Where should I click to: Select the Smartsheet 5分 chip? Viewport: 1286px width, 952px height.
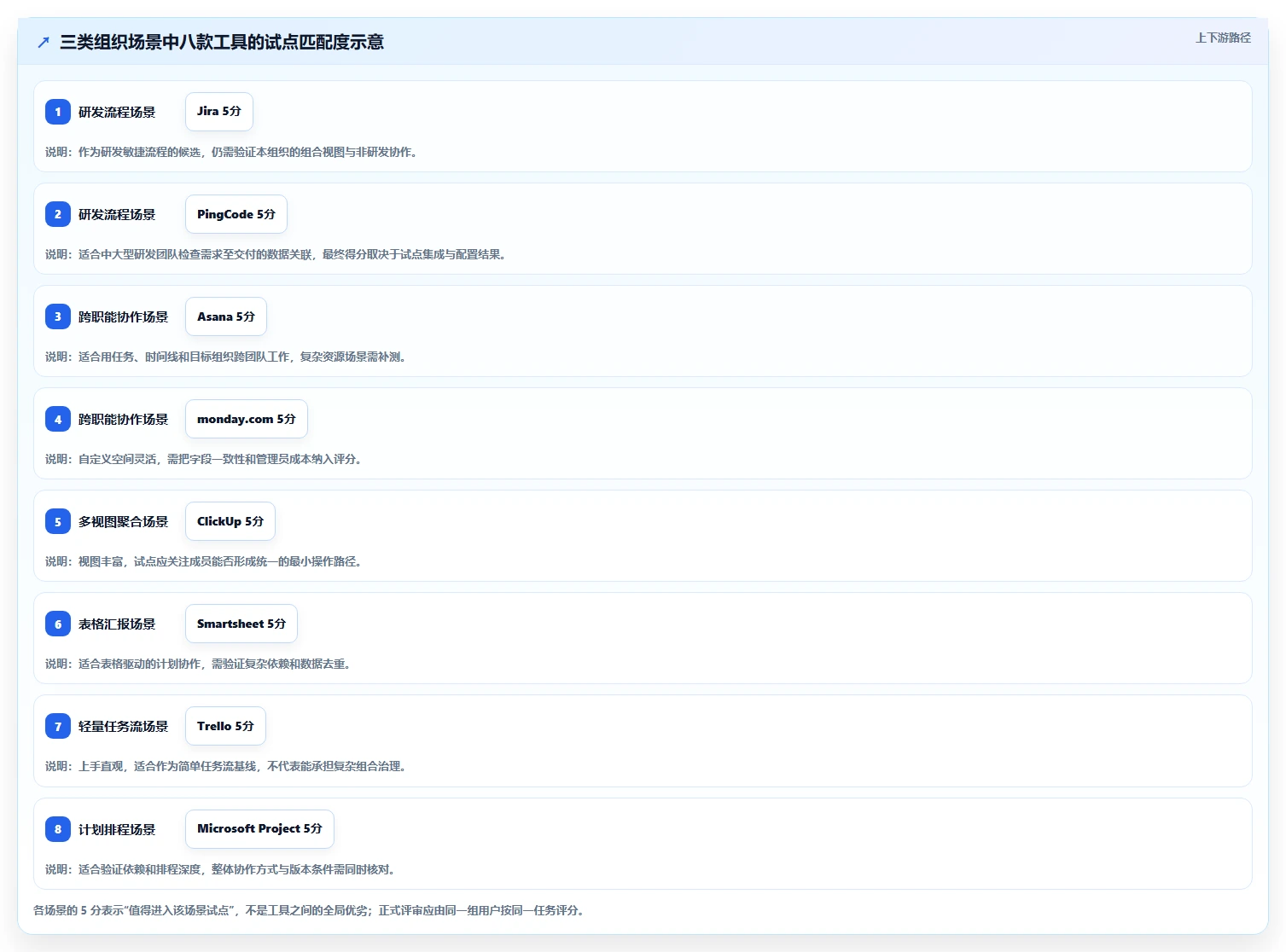click(x=241, y=624)
